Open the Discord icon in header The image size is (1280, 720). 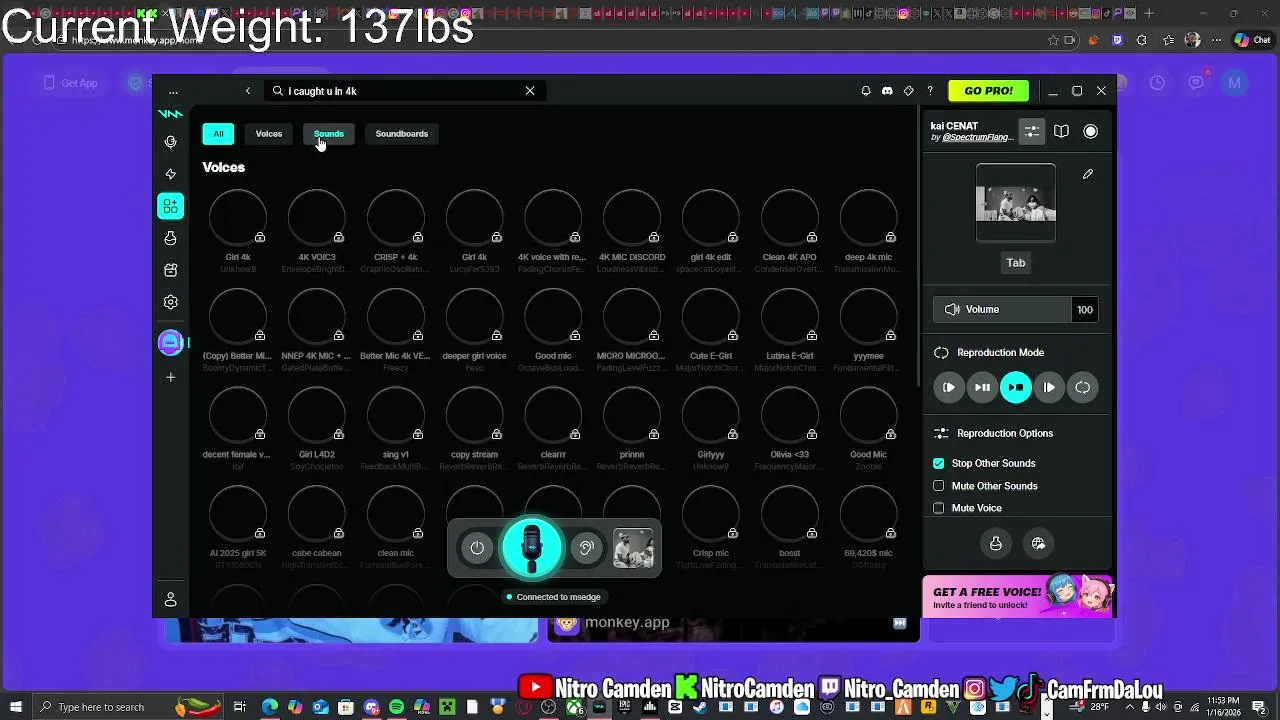pos(887,91)
